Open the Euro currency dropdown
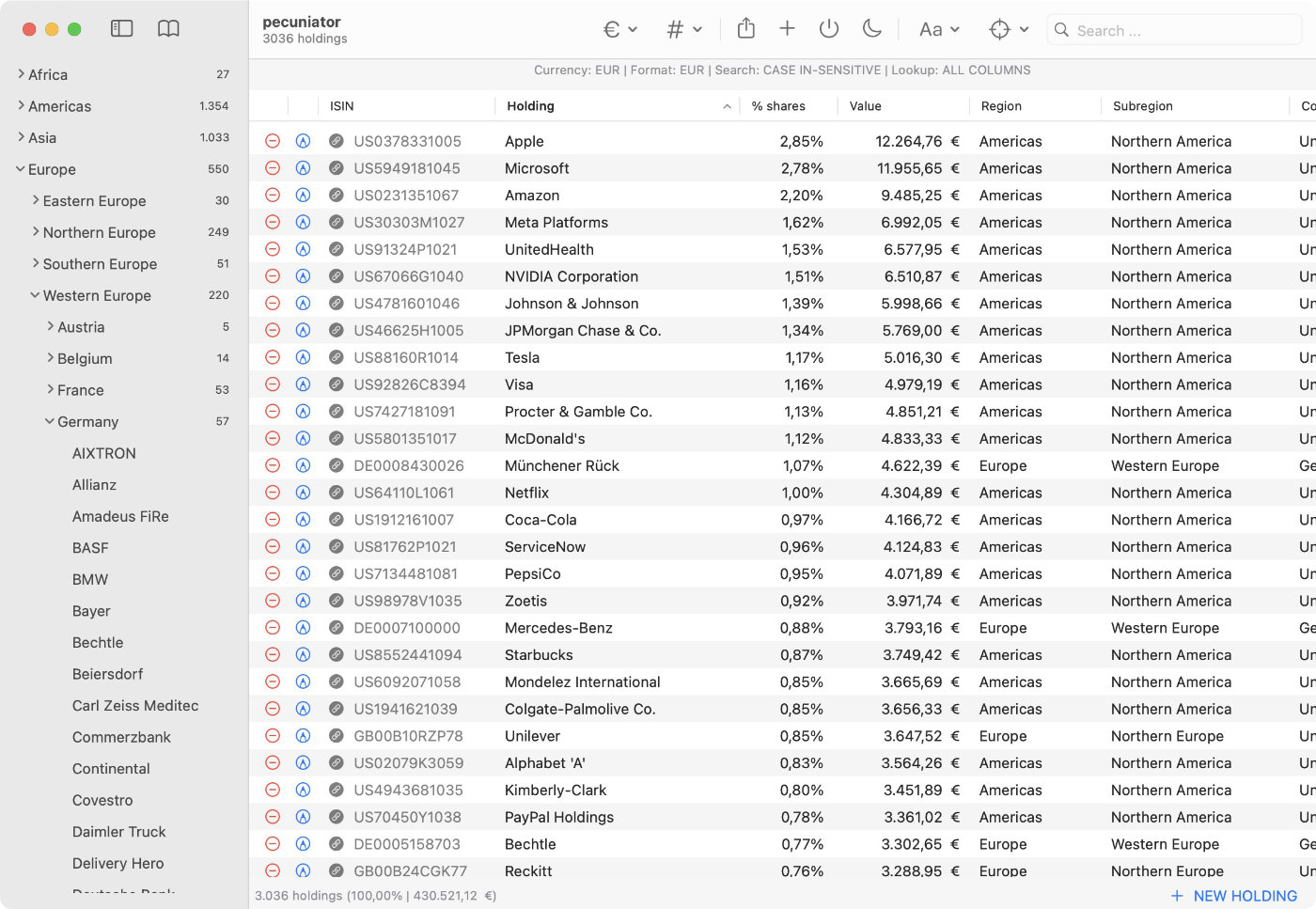 point(619,28)
